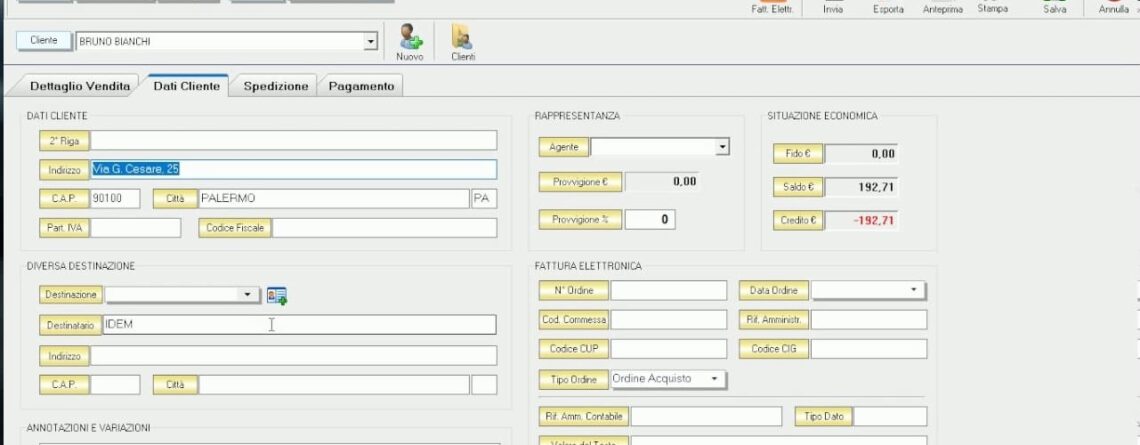The image size is (1140, 445).
Task: Click the Fido € button
Action: coord(798,153)
